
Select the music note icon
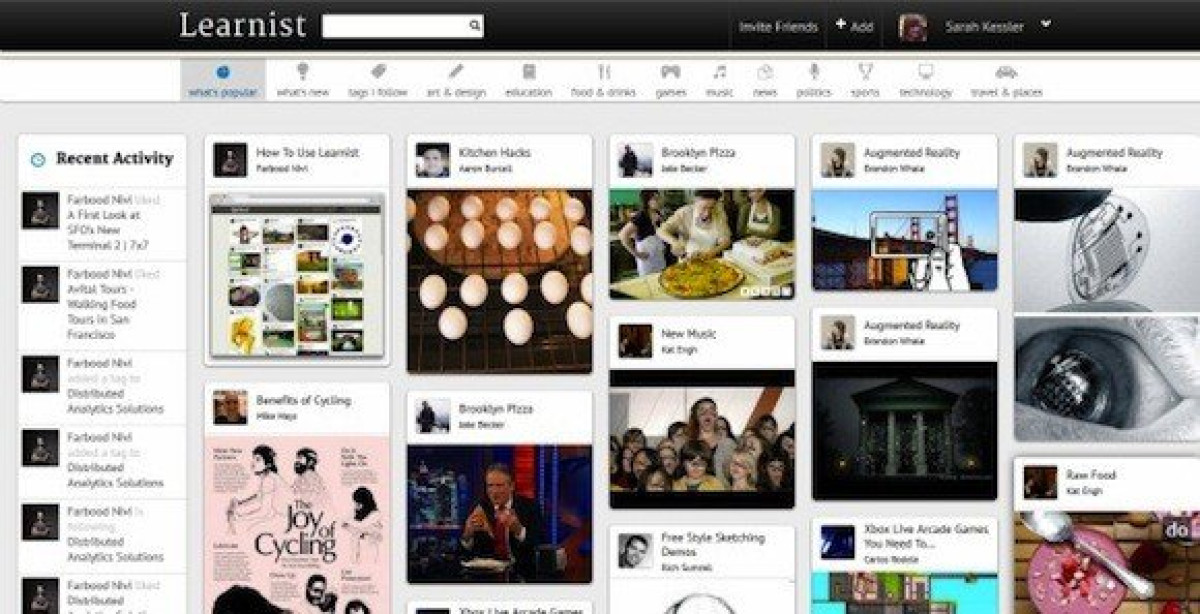click(x=719, y=72)
